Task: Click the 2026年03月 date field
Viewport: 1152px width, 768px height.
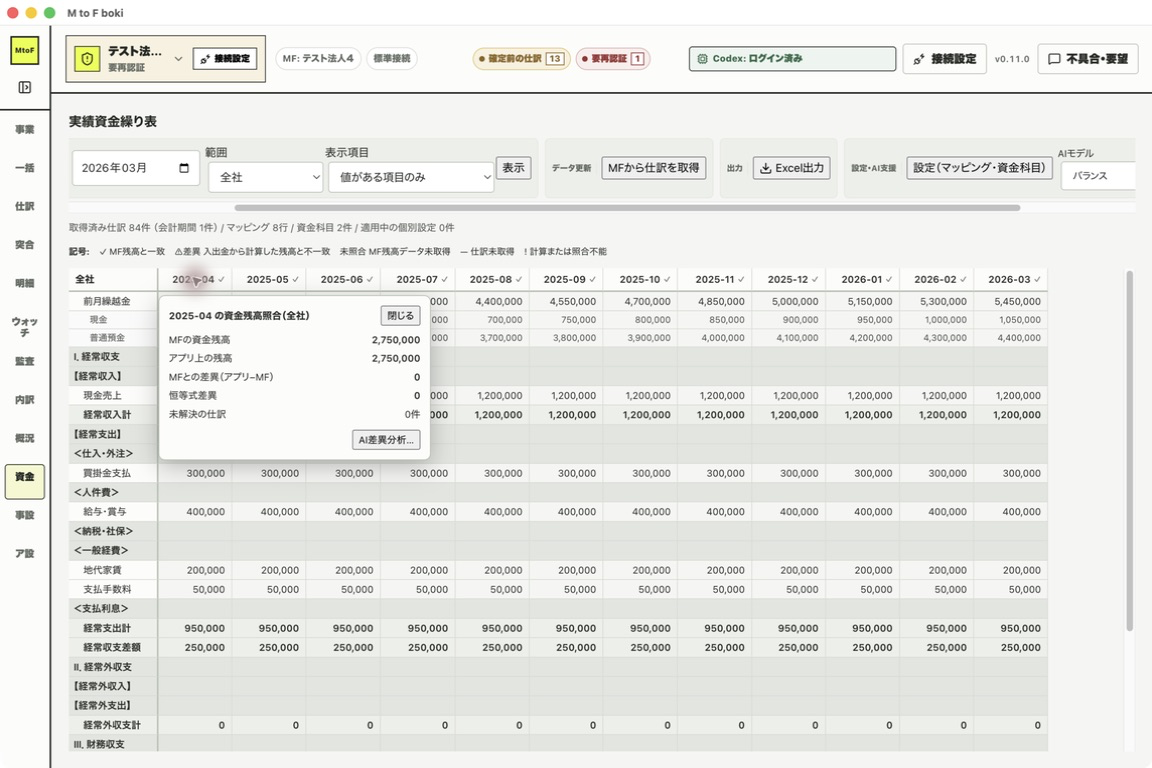Action: pyautogui.click(x=135, y=168)
